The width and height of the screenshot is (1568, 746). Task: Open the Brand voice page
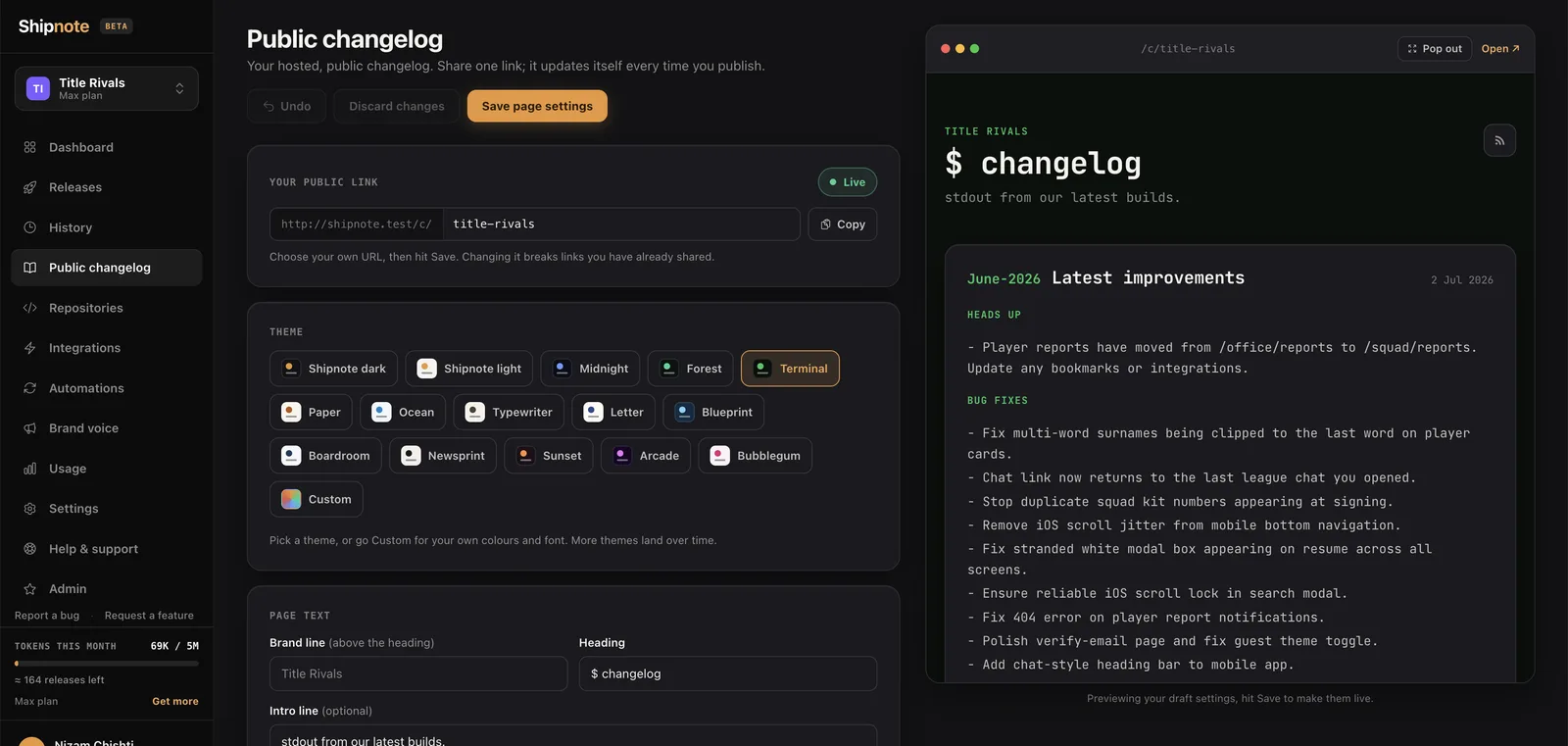[x=106, y=428]
